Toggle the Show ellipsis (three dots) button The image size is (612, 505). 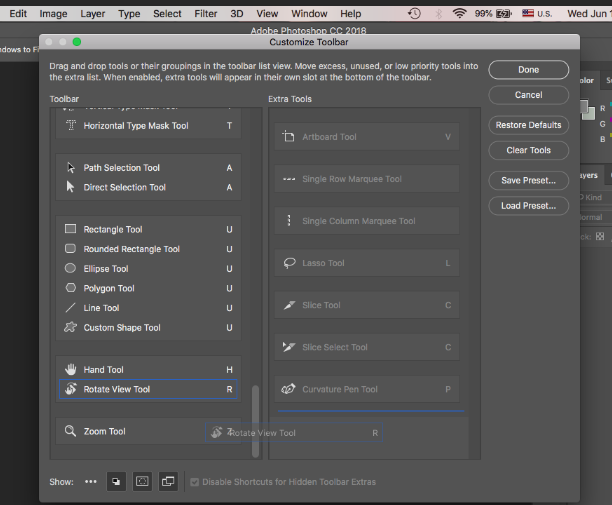pos(91,482)
